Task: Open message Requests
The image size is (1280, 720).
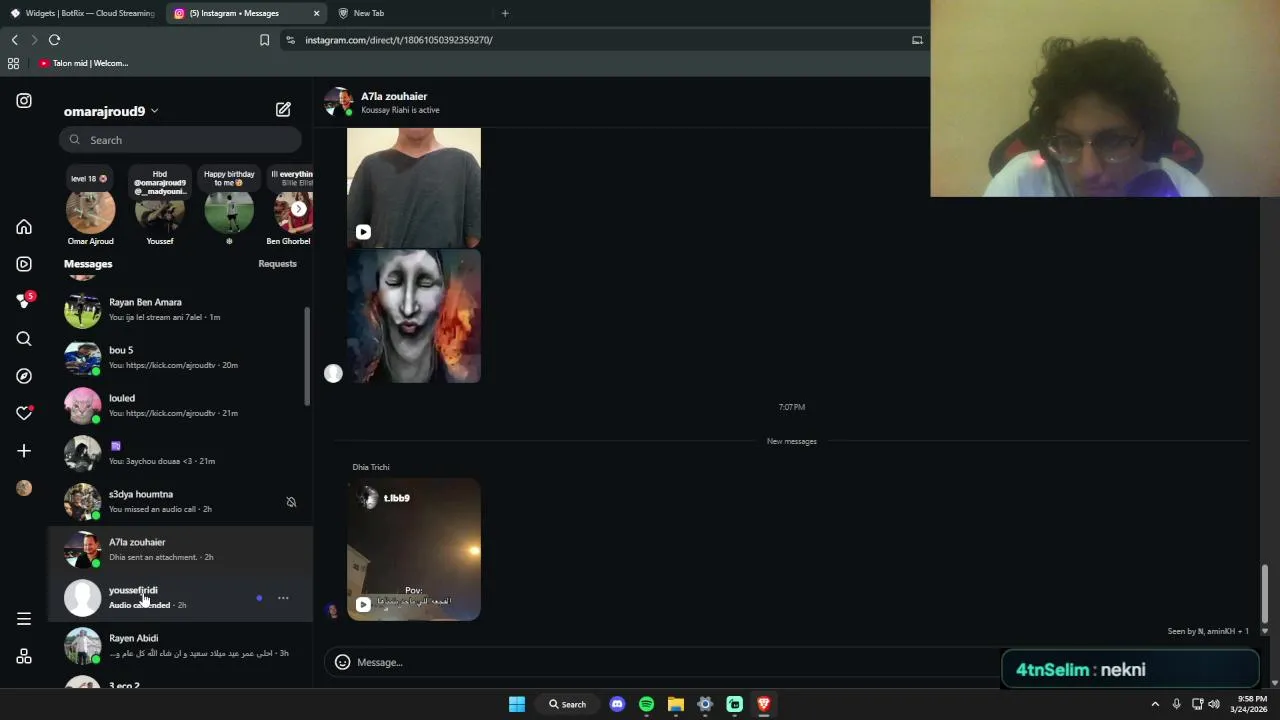Action: 277,264
